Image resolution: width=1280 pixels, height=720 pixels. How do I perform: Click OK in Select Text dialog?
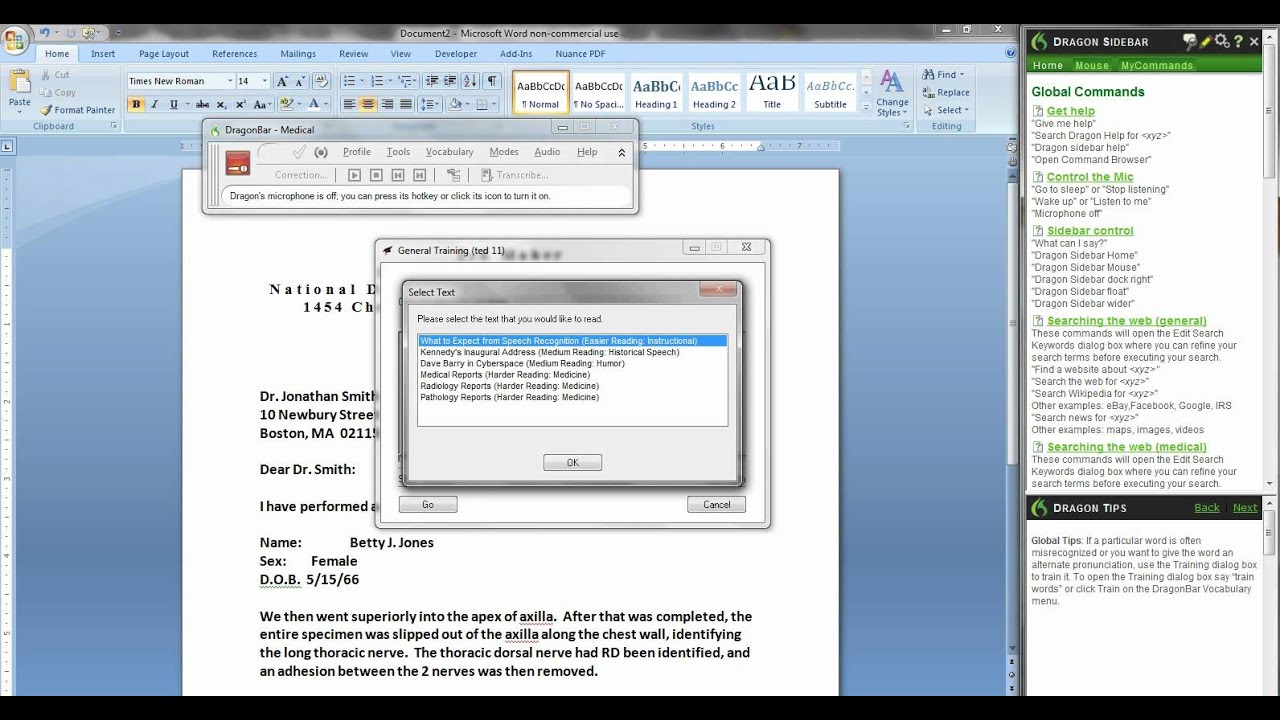pyautogui.click(x=572, y=462)
